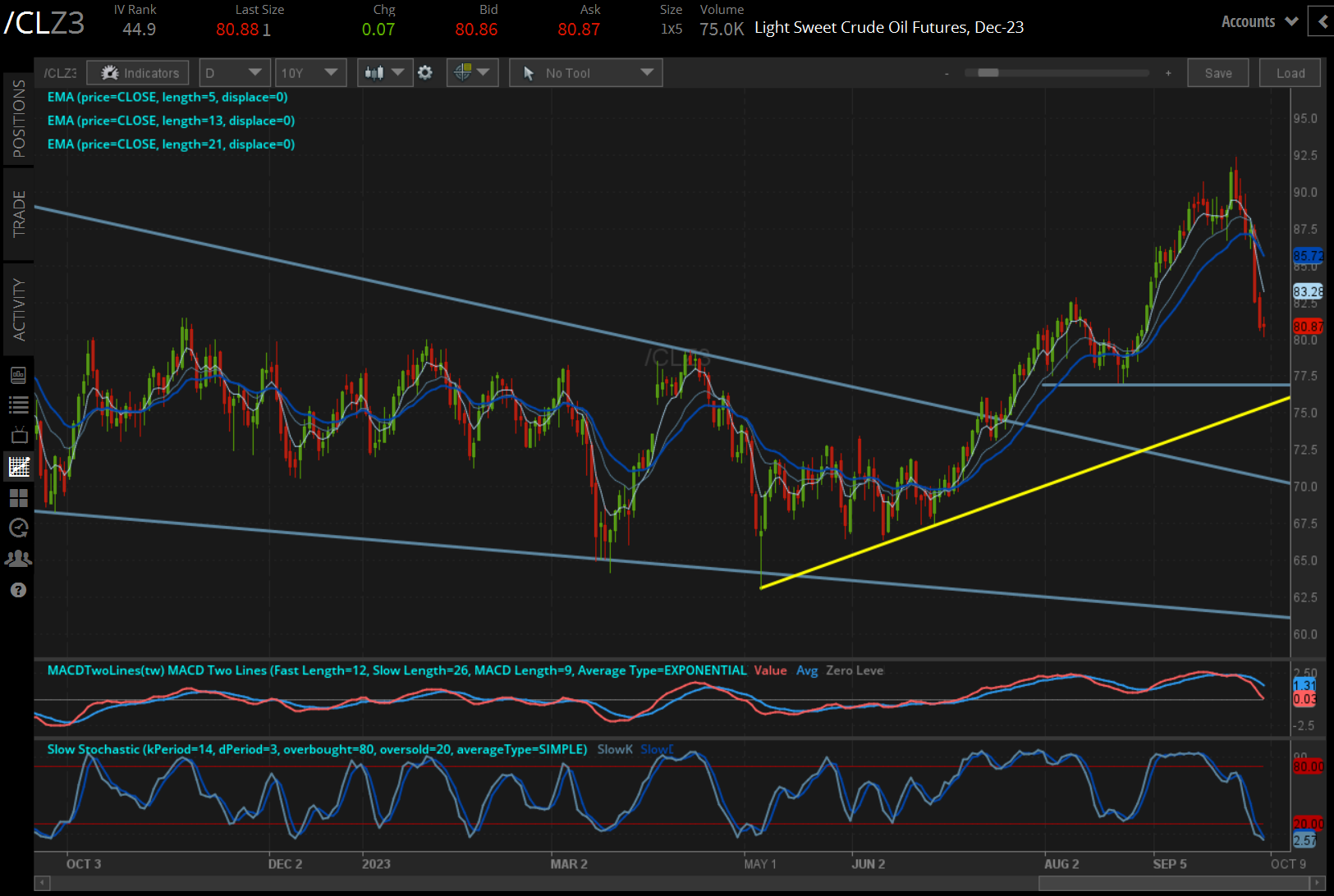
Task: Click the Size value 1x5
Action: [672, 30]
